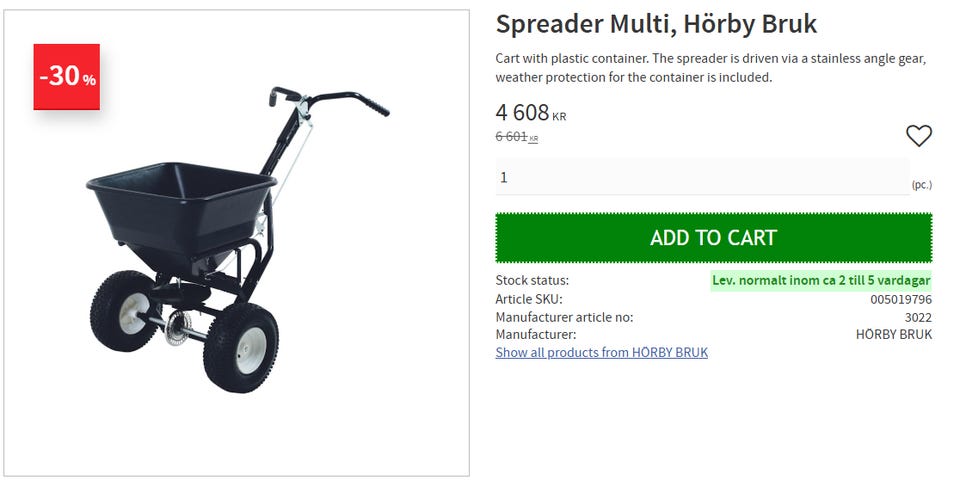Click the Manufacturer article no label

564,317
